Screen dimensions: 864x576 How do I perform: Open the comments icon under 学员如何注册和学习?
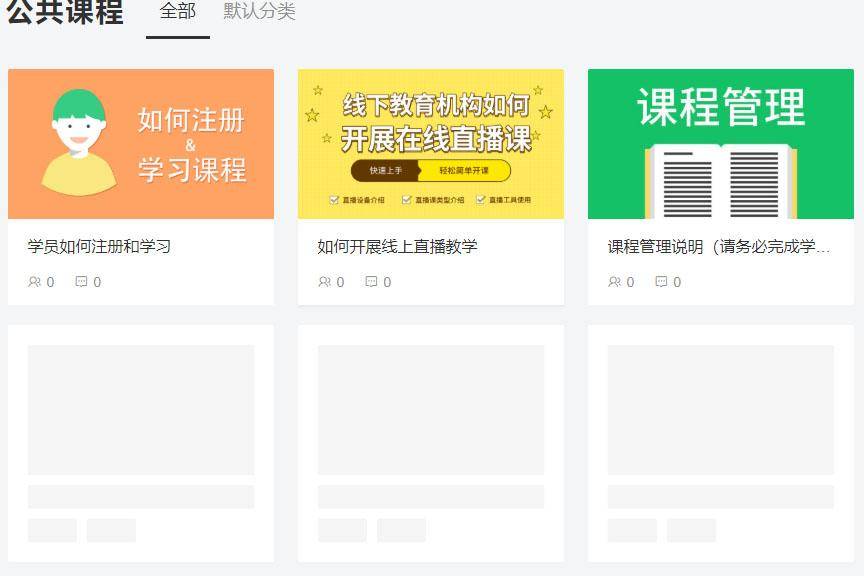tap(83, 282)
